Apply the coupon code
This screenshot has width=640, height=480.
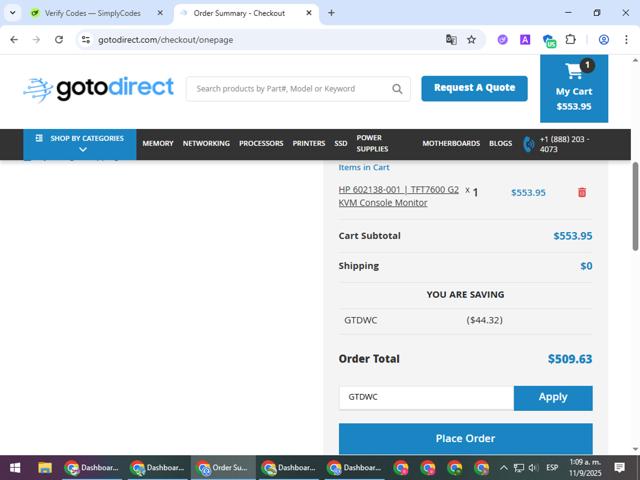click(x=553, y=398)
